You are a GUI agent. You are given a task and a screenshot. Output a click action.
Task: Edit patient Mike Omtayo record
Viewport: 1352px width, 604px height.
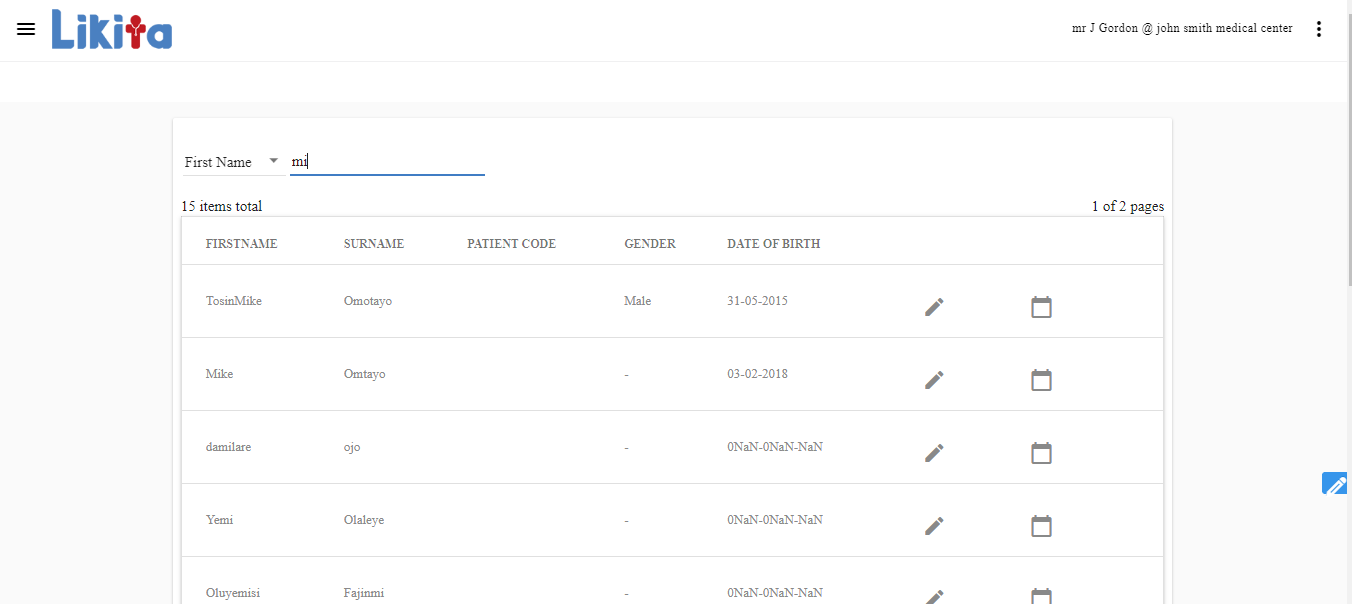934,380
